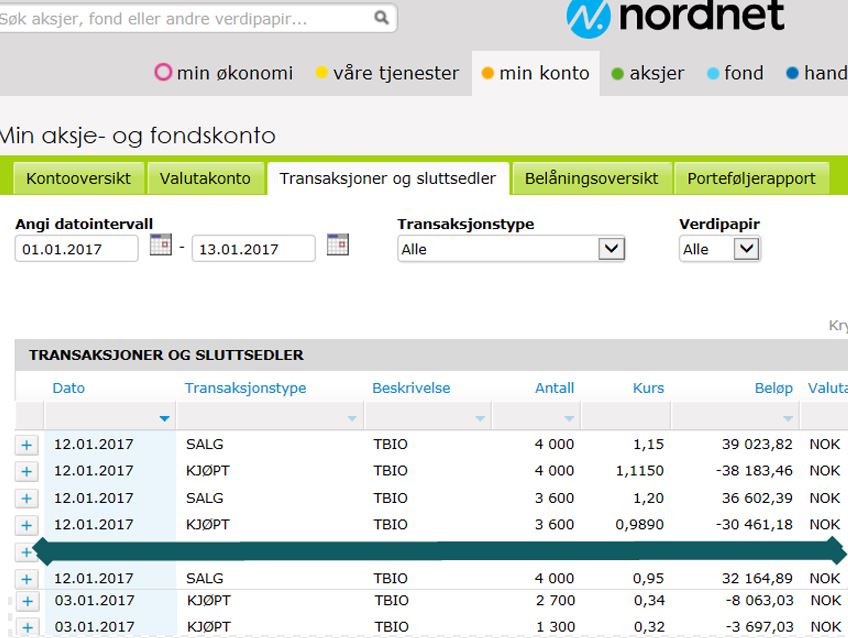Click the quantity 2 700
848x638 pixels.
(555, 601)
